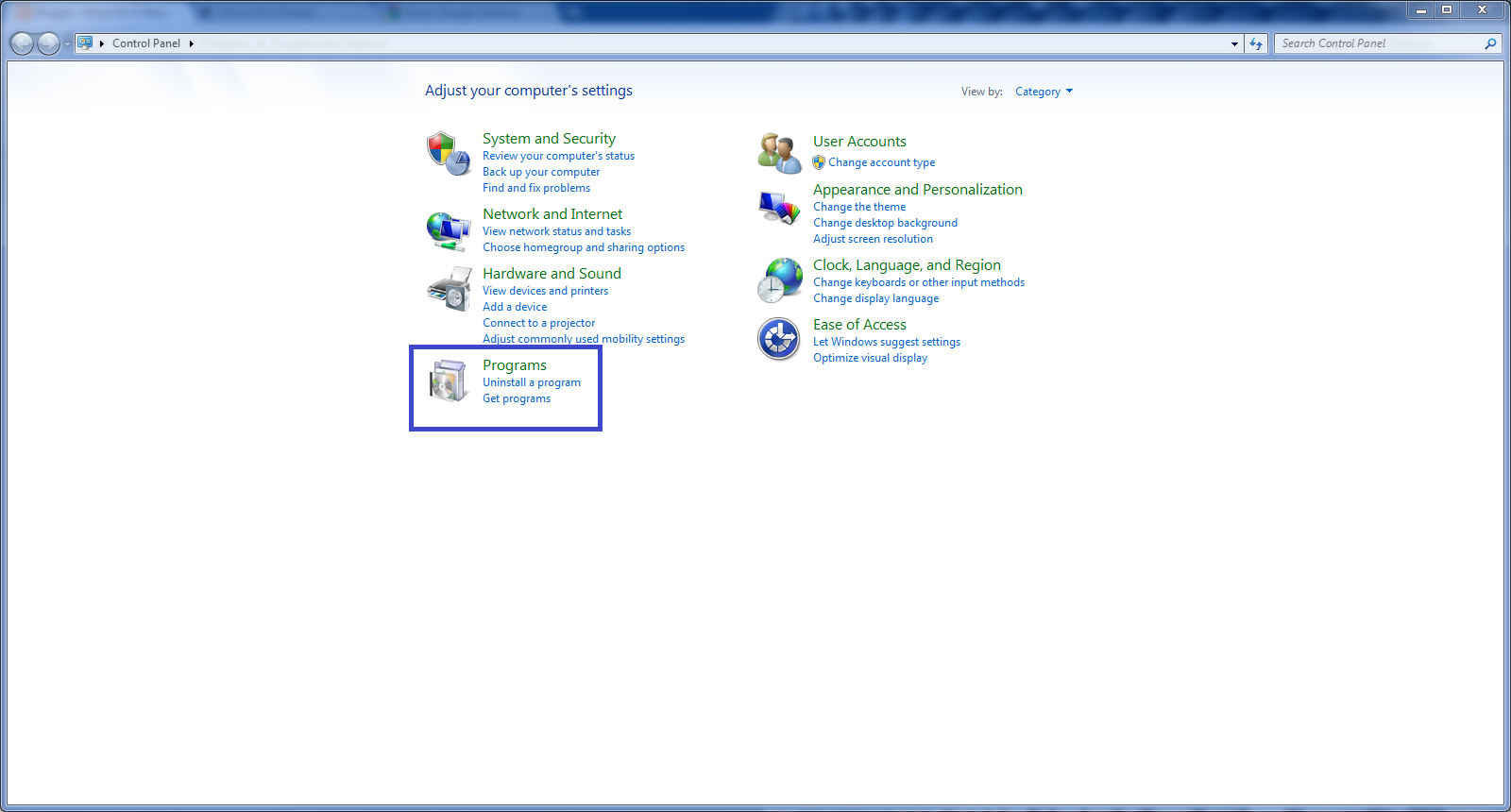
Task: Click Change display language
Action: 875,298
